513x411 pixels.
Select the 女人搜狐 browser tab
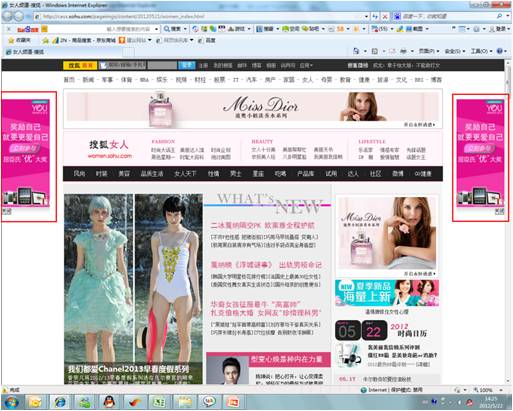click(63, 52)
